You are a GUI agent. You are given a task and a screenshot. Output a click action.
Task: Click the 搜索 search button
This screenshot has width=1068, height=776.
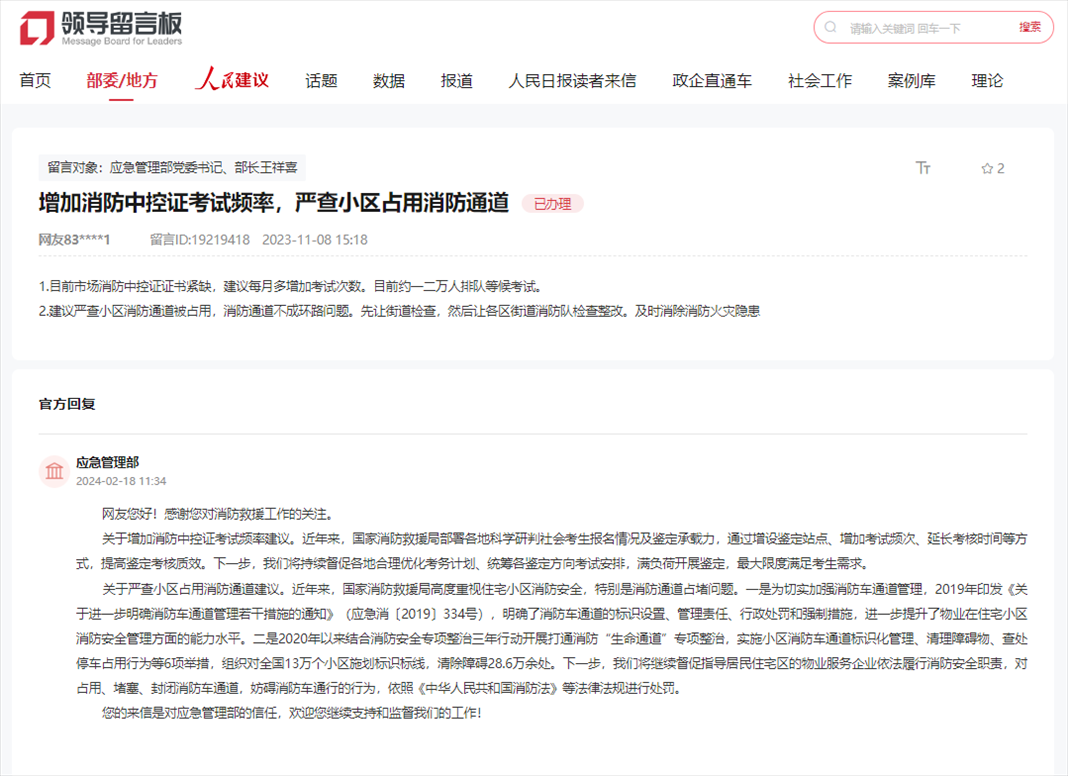1030,28
